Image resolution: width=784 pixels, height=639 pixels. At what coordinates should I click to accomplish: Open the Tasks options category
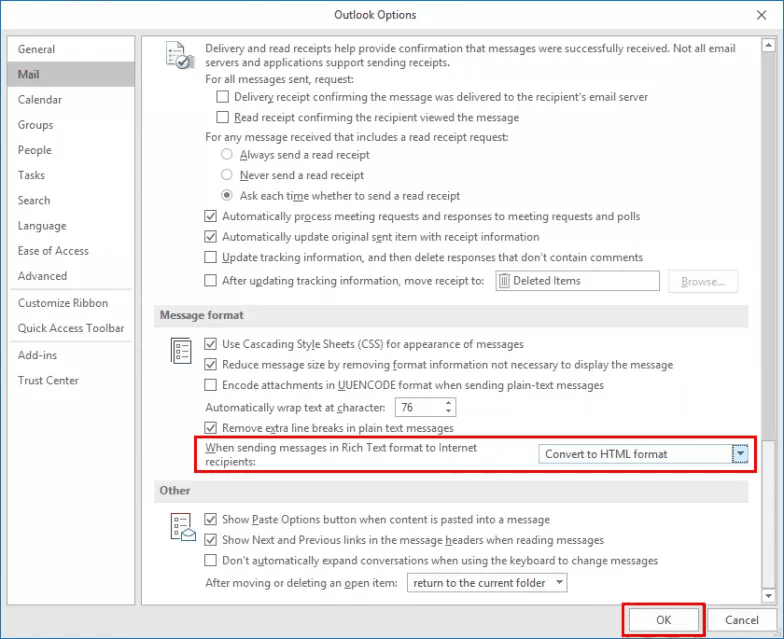[x=71, y=175]
